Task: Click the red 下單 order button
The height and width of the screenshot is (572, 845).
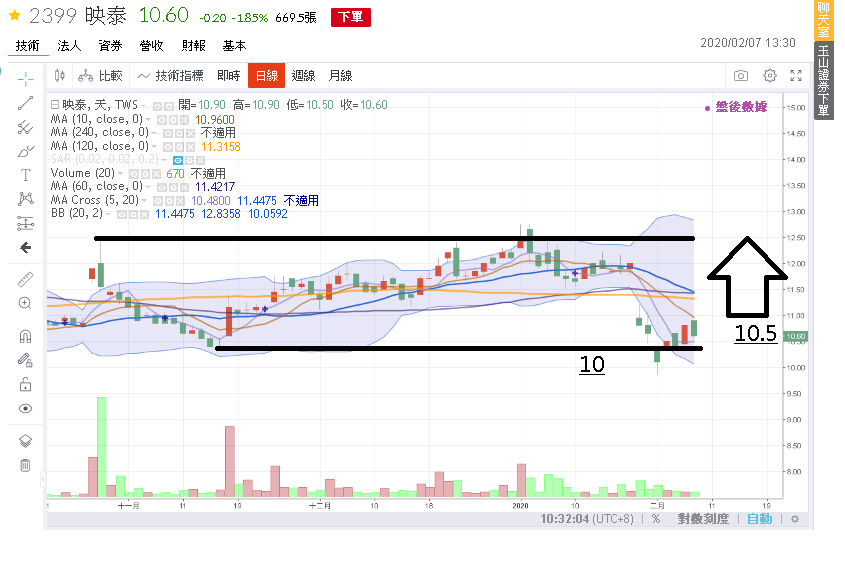Action: (351, 17)
